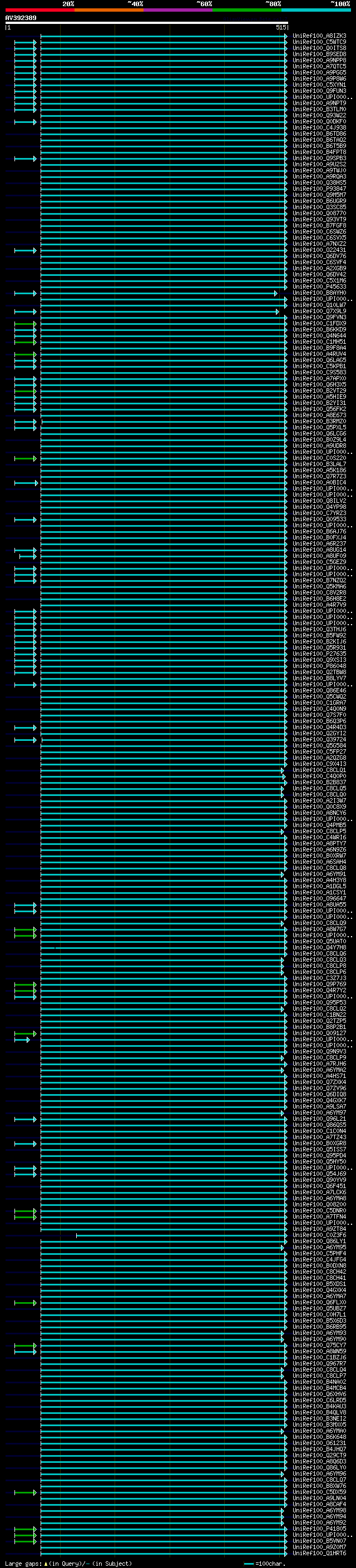Select hit label UniRef100_A6YM91

[x=319, y=874]
